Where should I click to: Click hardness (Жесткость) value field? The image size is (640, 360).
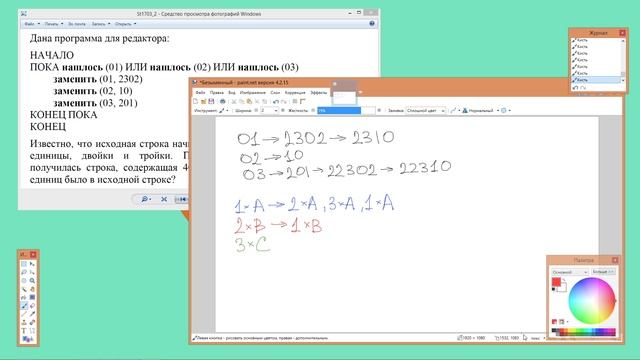[x=346, y=110]
